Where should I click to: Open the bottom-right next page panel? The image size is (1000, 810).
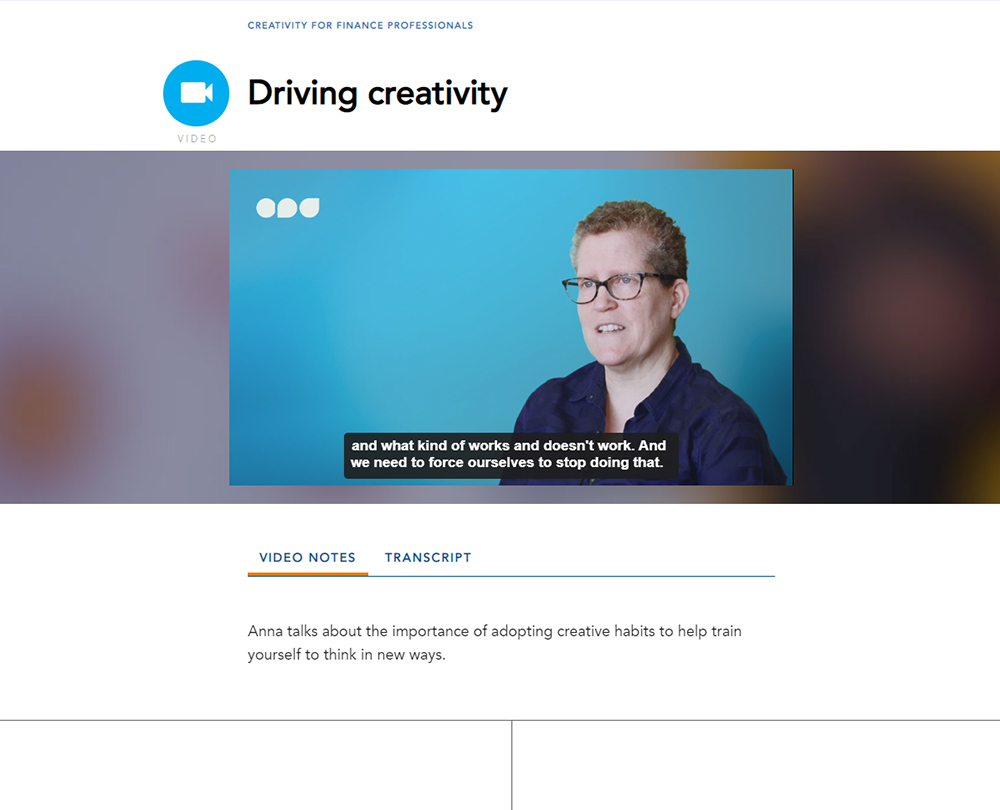click(x=756, y=765)
